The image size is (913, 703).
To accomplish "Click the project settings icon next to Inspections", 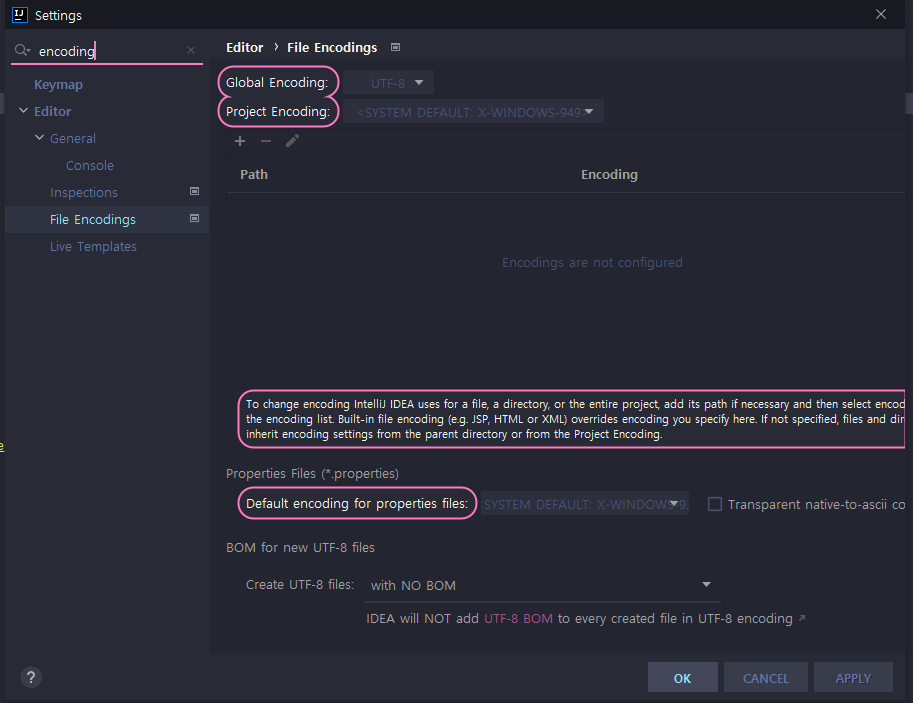I will [194, 191].
